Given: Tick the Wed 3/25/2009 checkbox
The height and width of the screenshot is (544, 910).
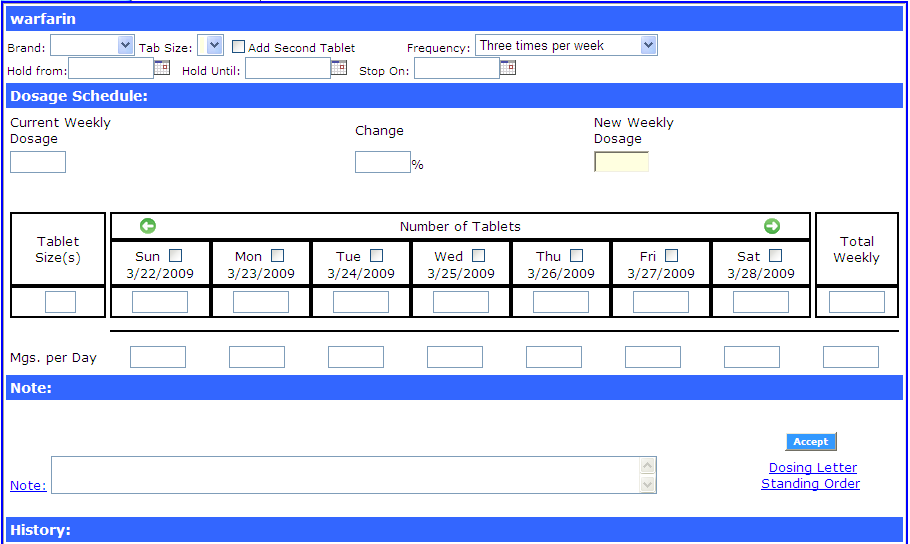Looking at the screenshot, I should point(478,256).
